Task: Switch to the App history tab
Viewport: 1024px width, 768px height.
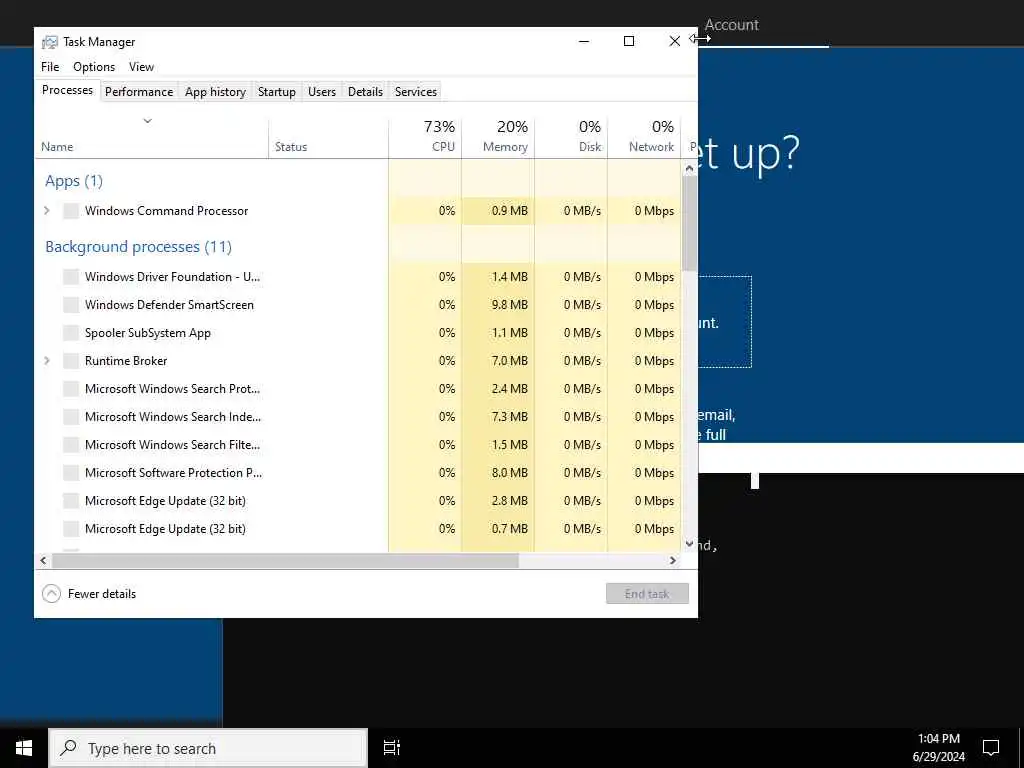Action: coord(215,92)
